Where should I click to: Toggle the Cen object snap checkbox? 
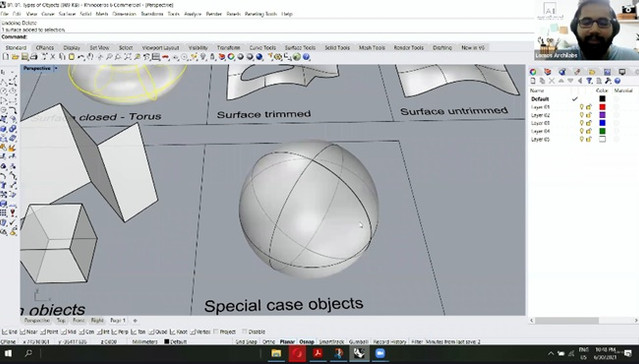point(82,332)
